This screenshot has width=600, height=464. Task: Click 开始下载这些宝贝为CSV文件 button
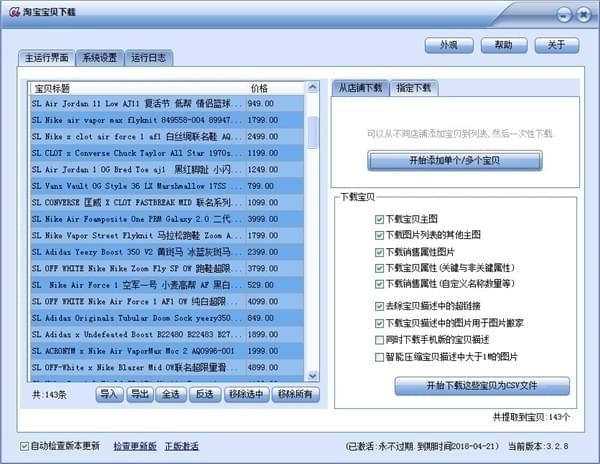(481, 386)
